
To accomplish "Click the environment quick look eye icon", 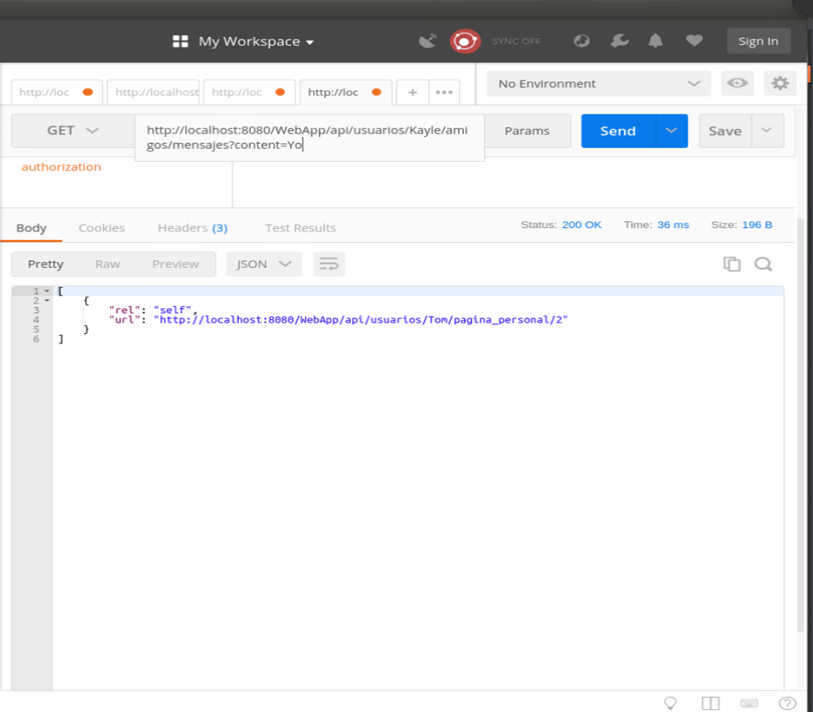I will pyautogui.click(x=737, y=83).
